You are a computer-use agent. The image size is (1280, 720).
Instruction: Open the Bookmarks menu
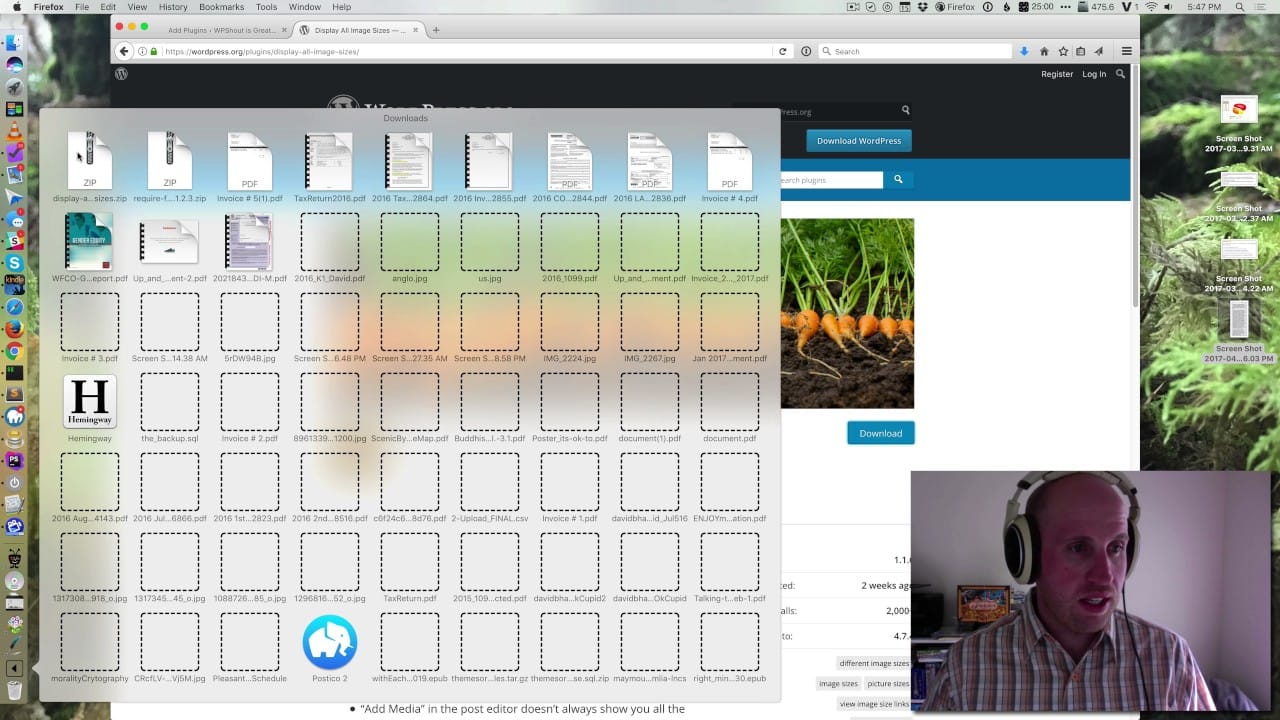click(221, 7)
